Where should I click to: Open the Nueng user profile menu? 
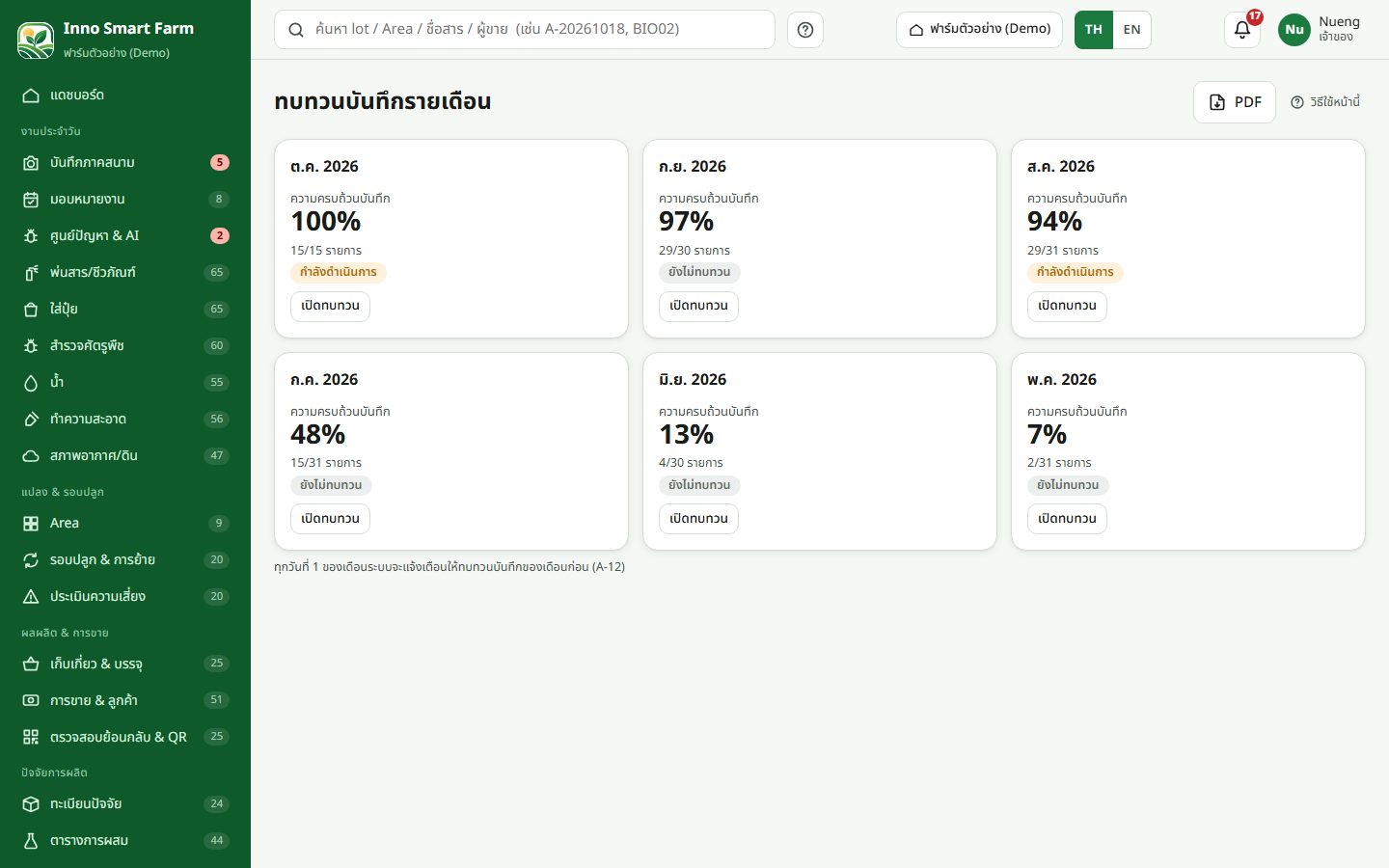pos(1320,30)
